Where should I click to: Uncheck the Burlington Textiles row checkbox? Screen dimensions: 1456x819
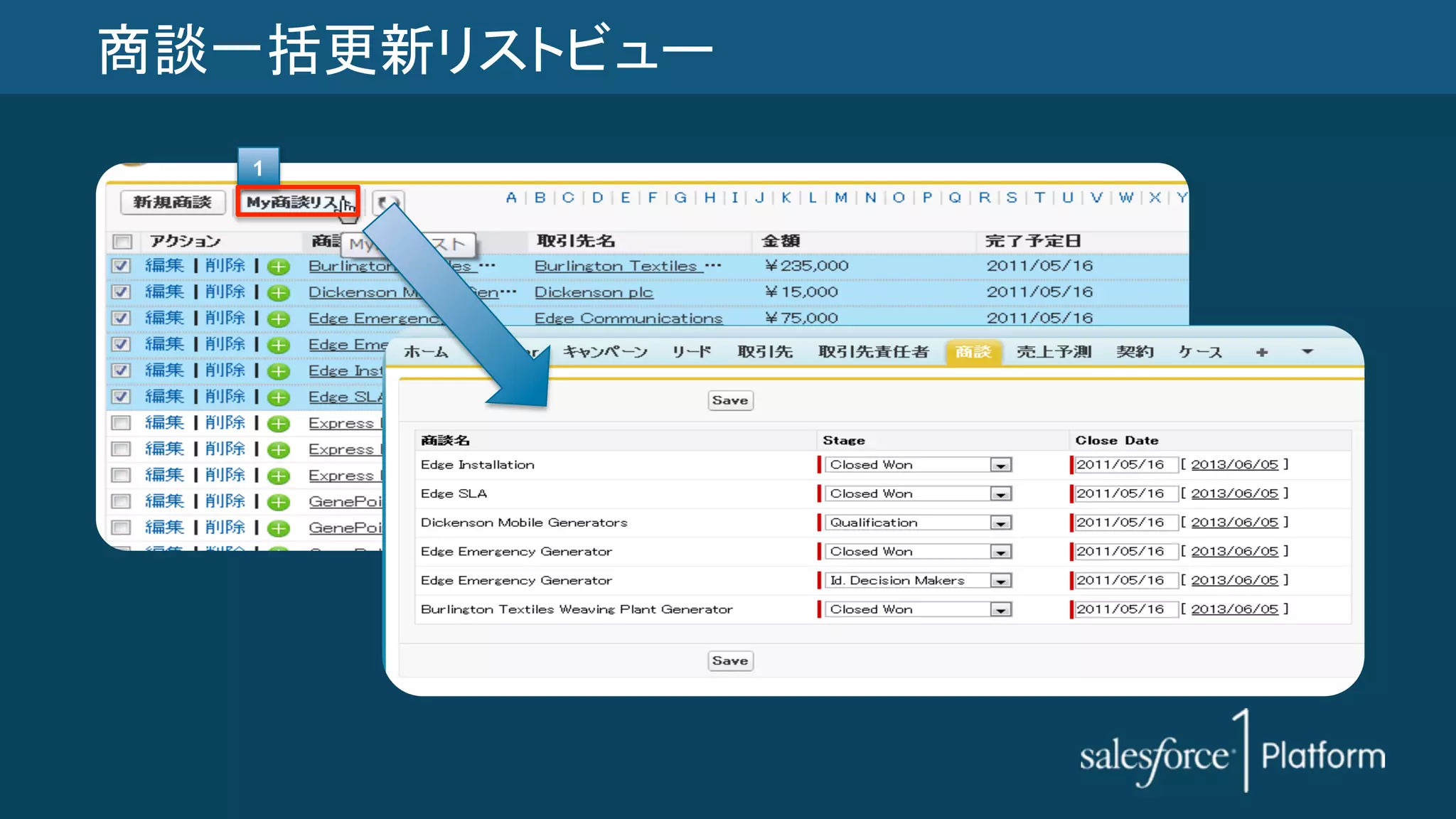tap(122, 266)
